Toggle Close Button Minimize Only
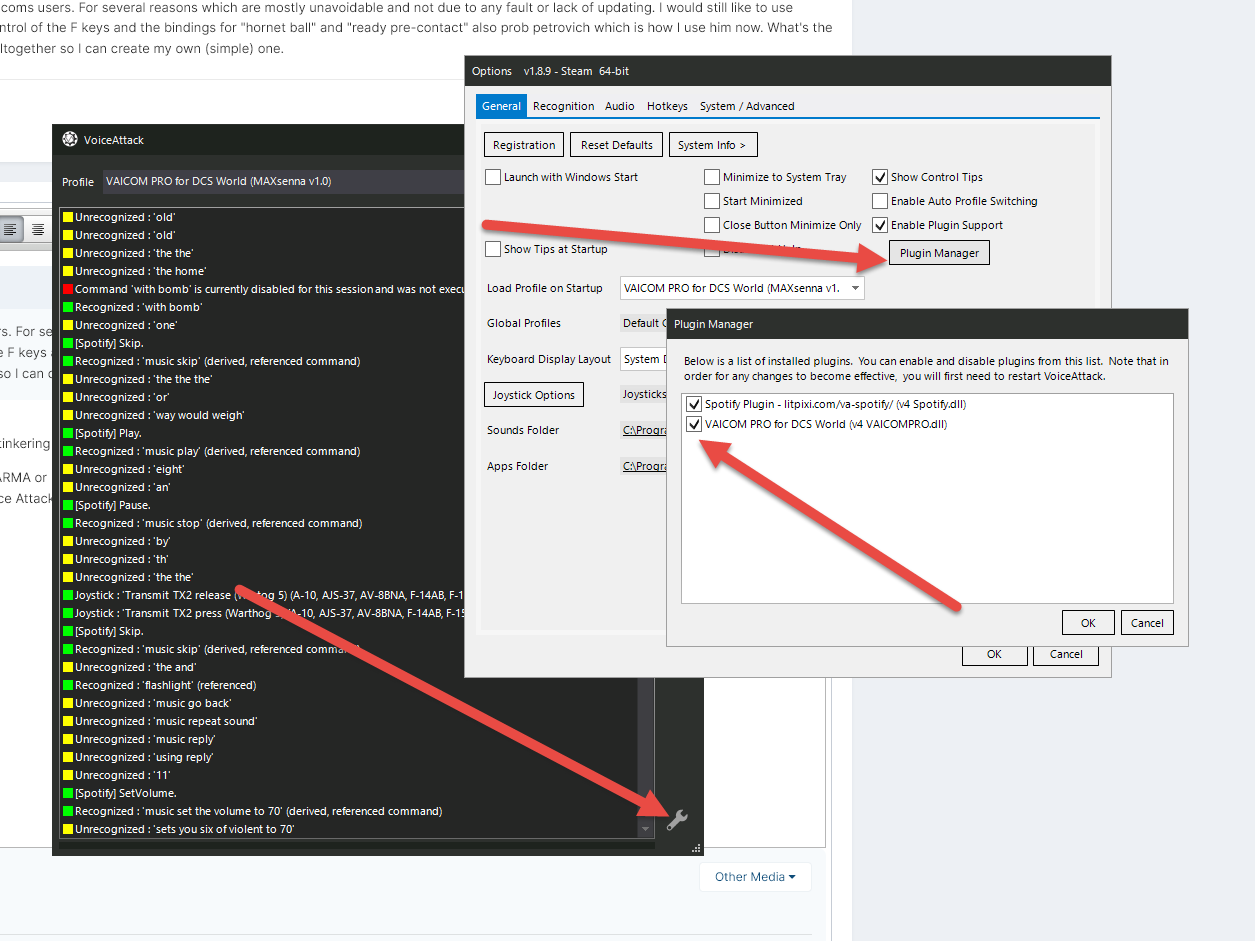 pyautogui.click(x=712, y=225)
